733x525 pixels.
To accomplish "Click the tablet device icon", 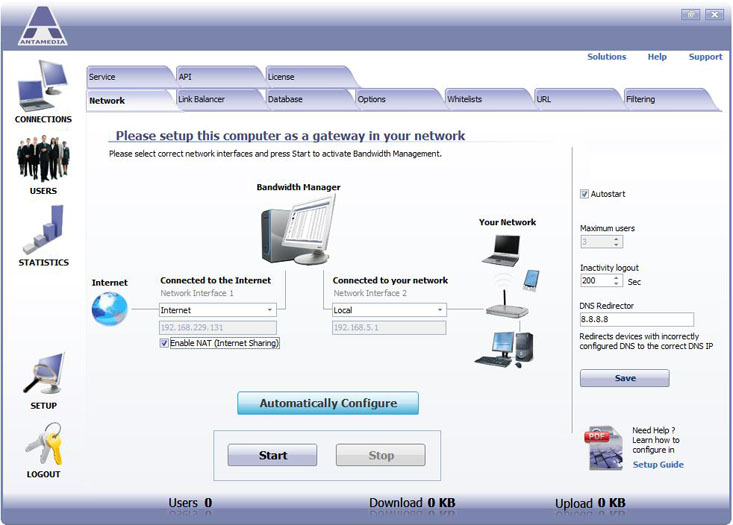I will click(x=531, y=280).
